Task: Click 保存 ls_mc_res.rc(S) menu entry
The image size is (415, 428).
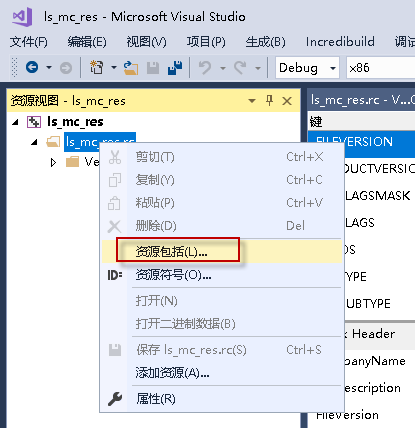Action: (x=222, y=350)
